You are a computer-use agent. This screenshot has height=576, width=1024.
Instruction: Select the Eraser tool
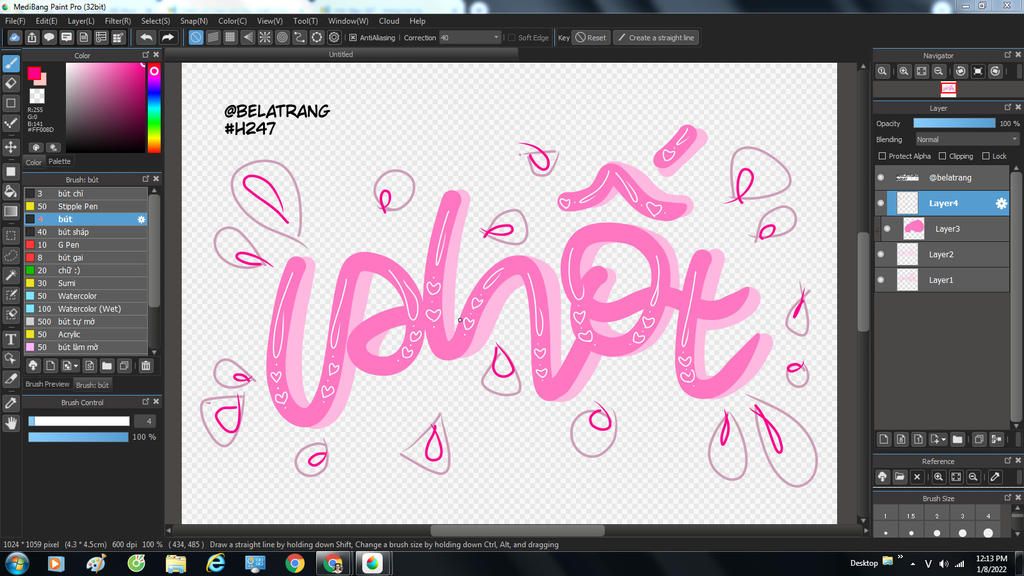pos(11,83)
